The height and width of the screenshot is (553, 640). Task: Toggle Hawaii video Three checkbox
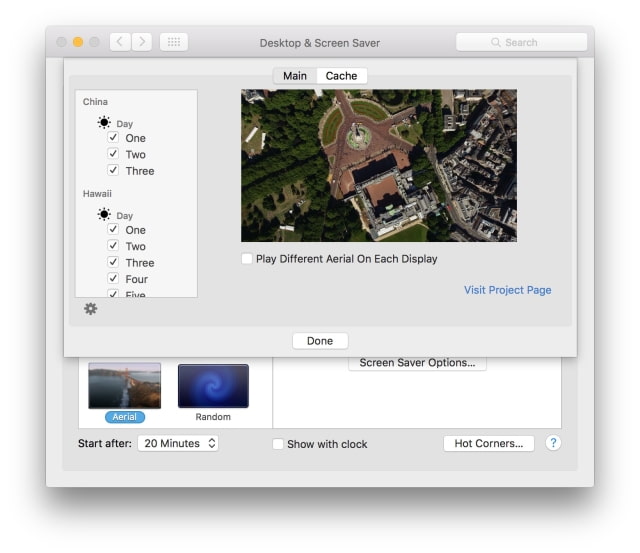point(113,262)
